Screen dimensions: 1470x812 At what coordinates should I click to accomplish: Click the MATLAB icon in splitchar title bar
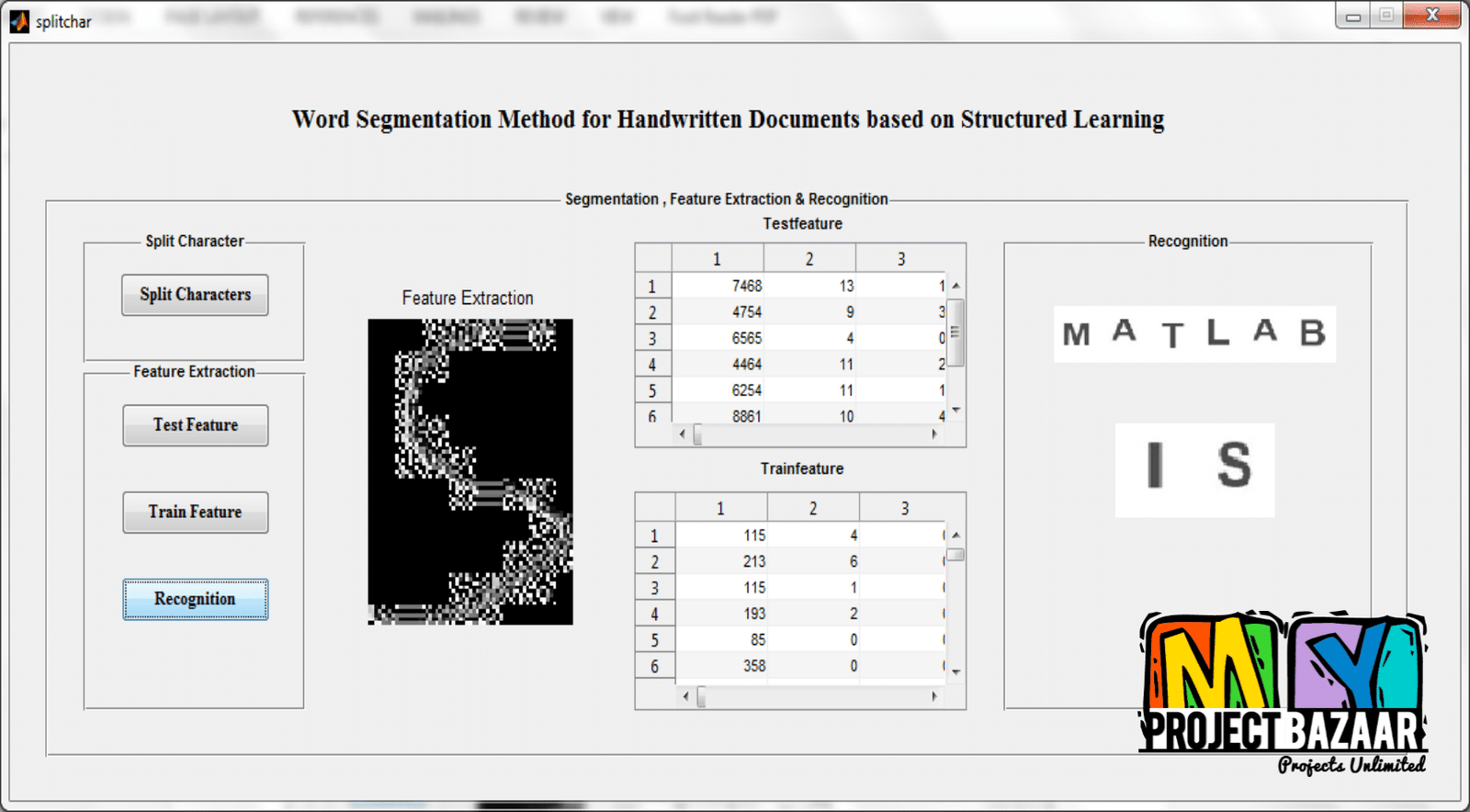click(x=19, y=20)
